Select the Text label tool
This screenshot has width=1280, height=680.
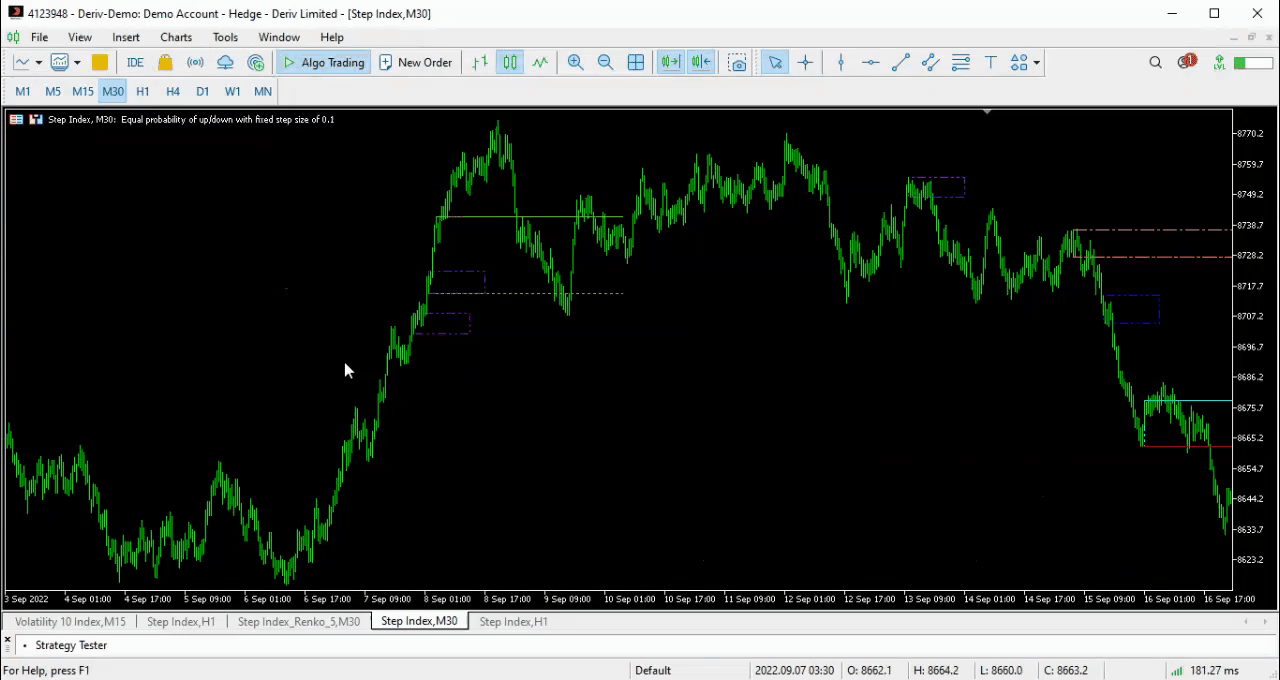pos(990,62)
